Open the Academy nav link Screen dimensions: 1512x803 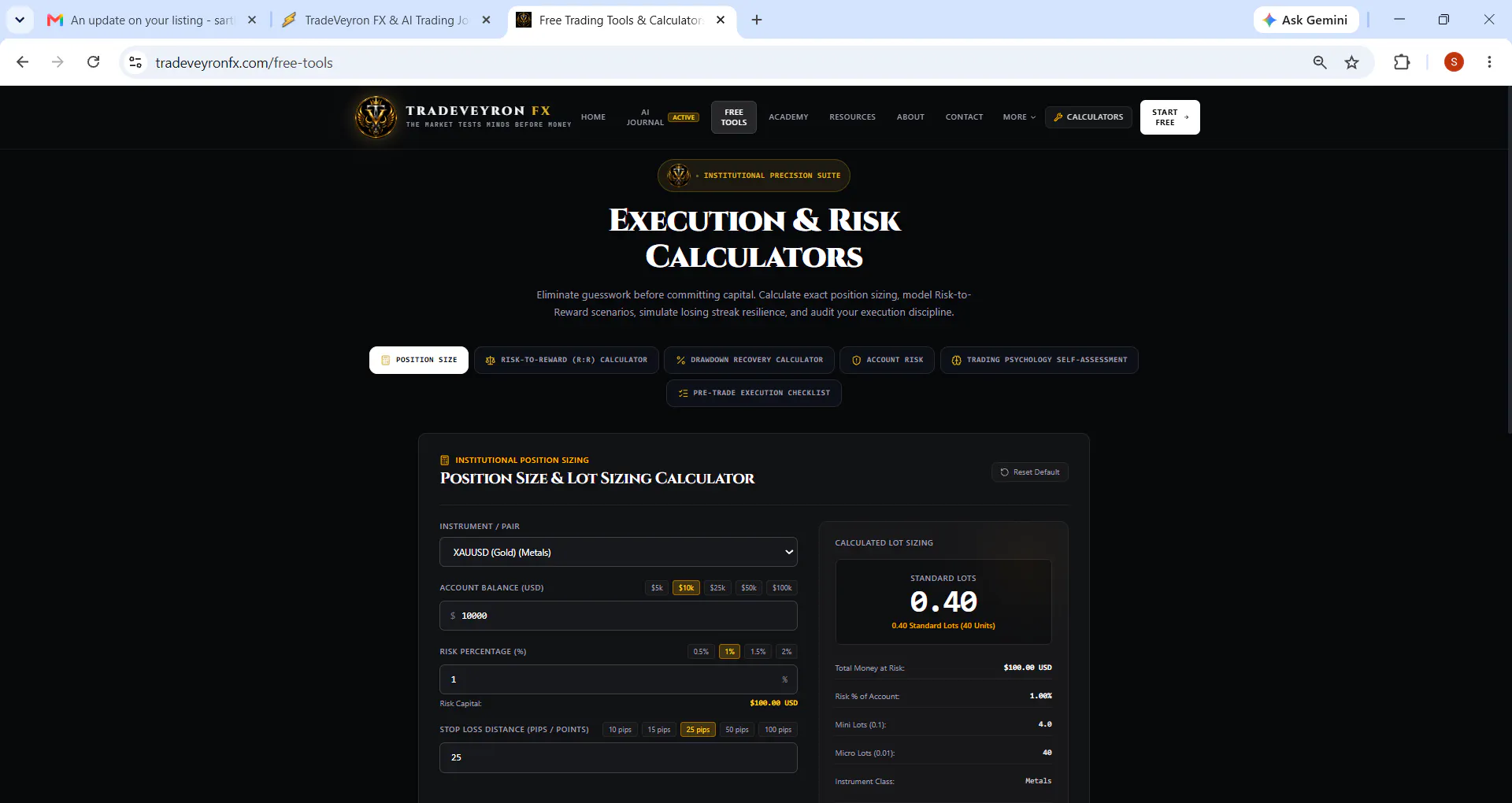tap(788, 117)
